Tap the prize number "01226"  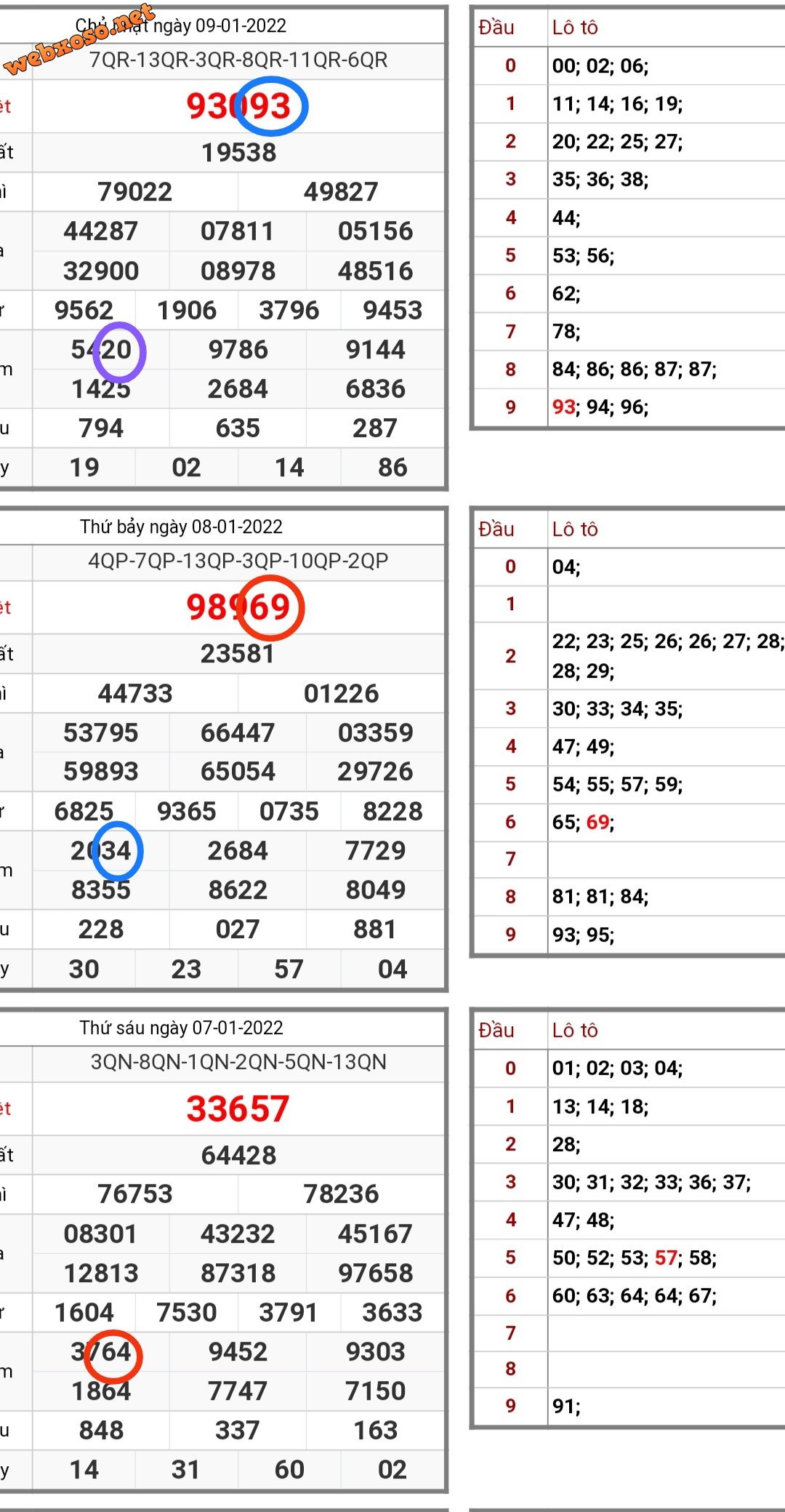tap(341, 694)
